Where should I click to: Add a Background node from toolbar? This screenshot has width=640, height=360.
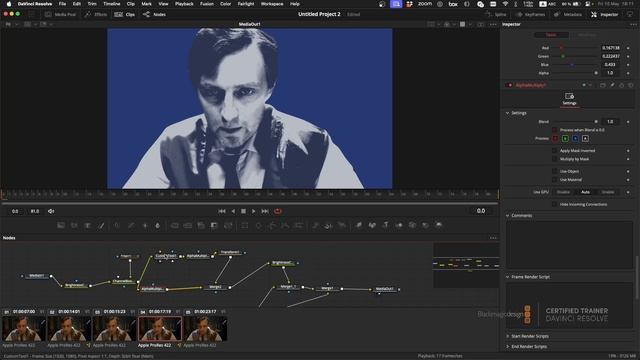61,225
